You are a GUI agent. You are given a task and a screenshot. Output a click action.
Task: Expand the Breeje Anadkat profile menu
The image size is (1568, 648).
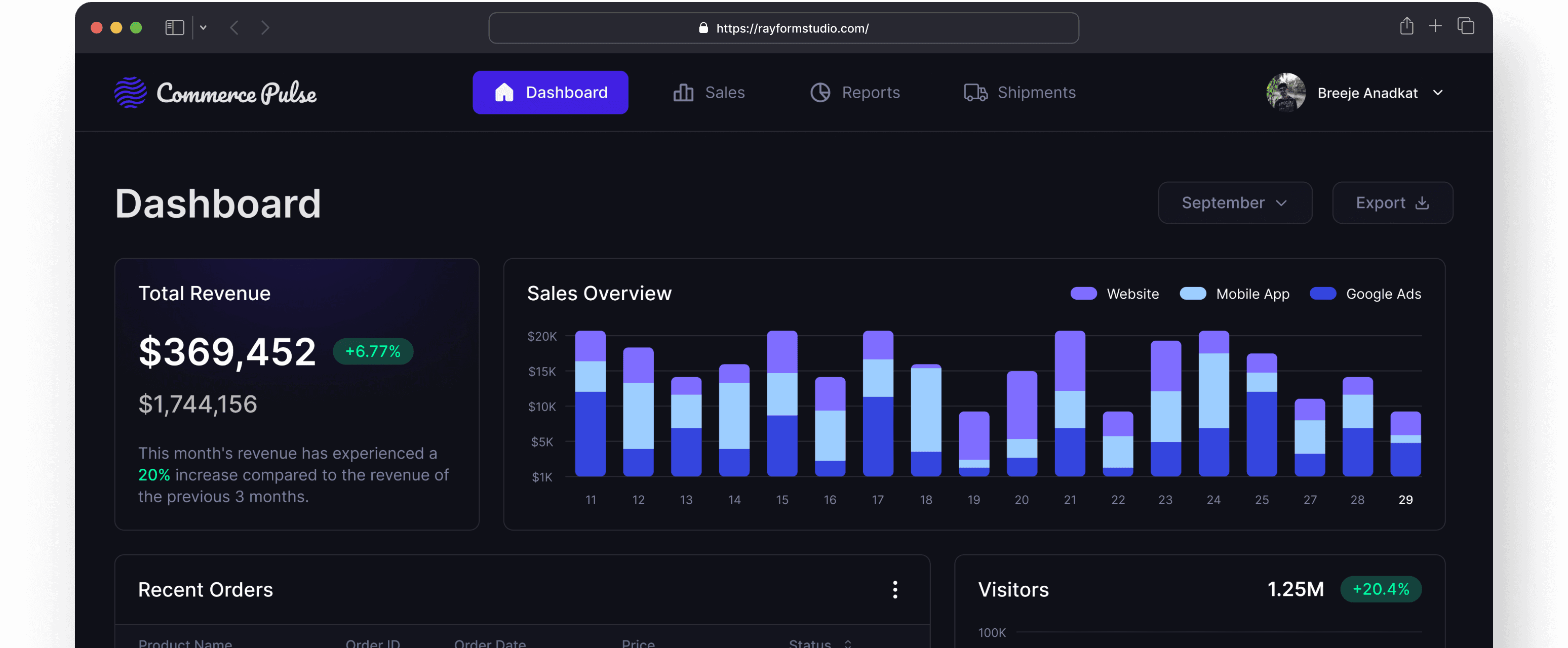pyautogui.click(x=1438, y=93)
